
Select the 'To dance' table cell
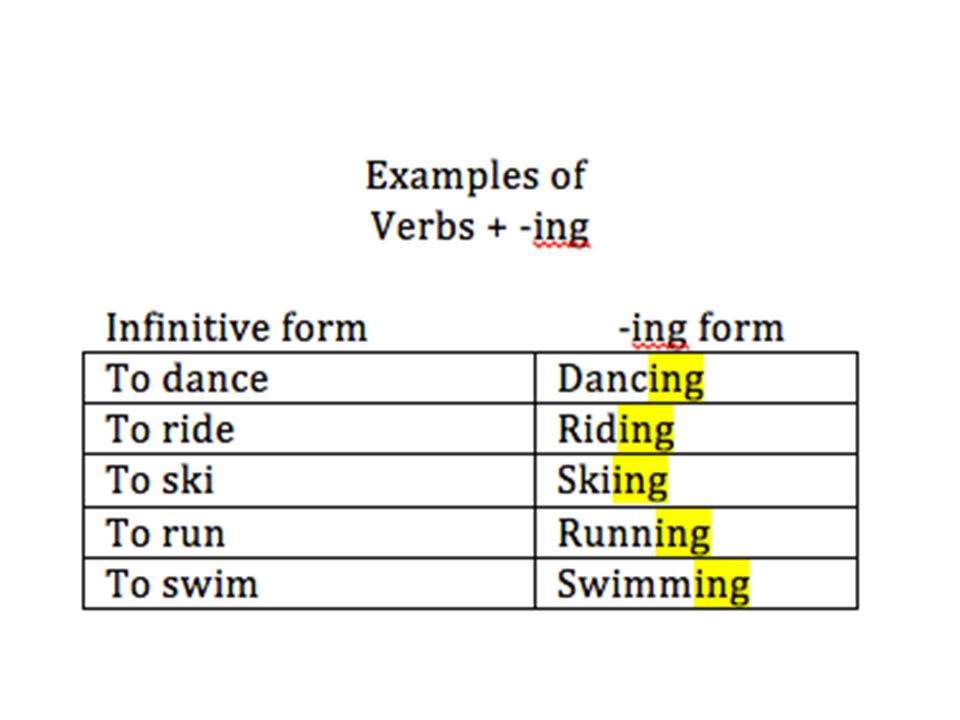(x=309, y=378)
